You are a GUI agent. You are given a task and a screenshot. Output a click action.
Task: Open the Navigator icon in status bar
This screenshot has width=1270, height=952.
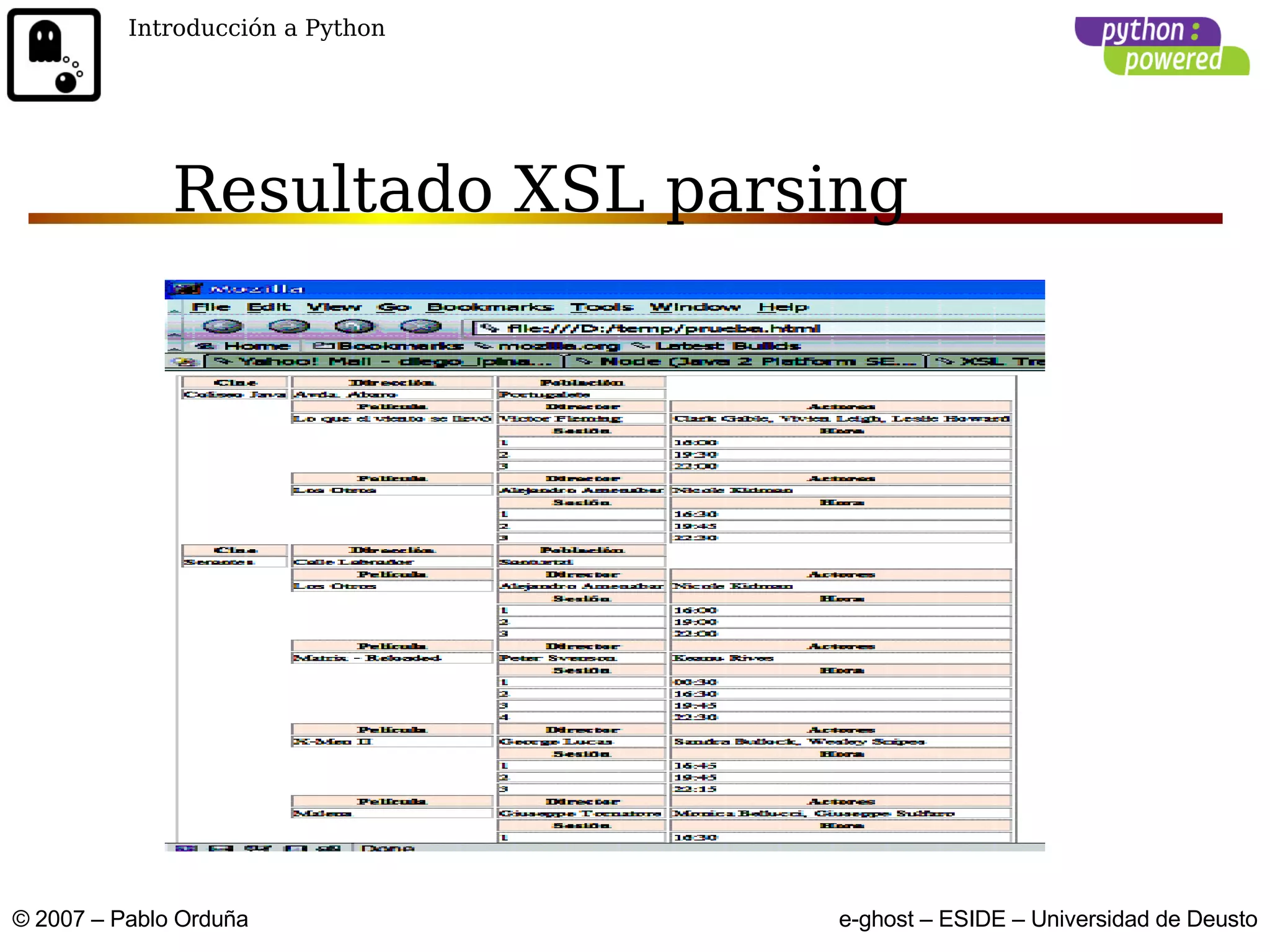pyautogui.click(x=185, y=848)
